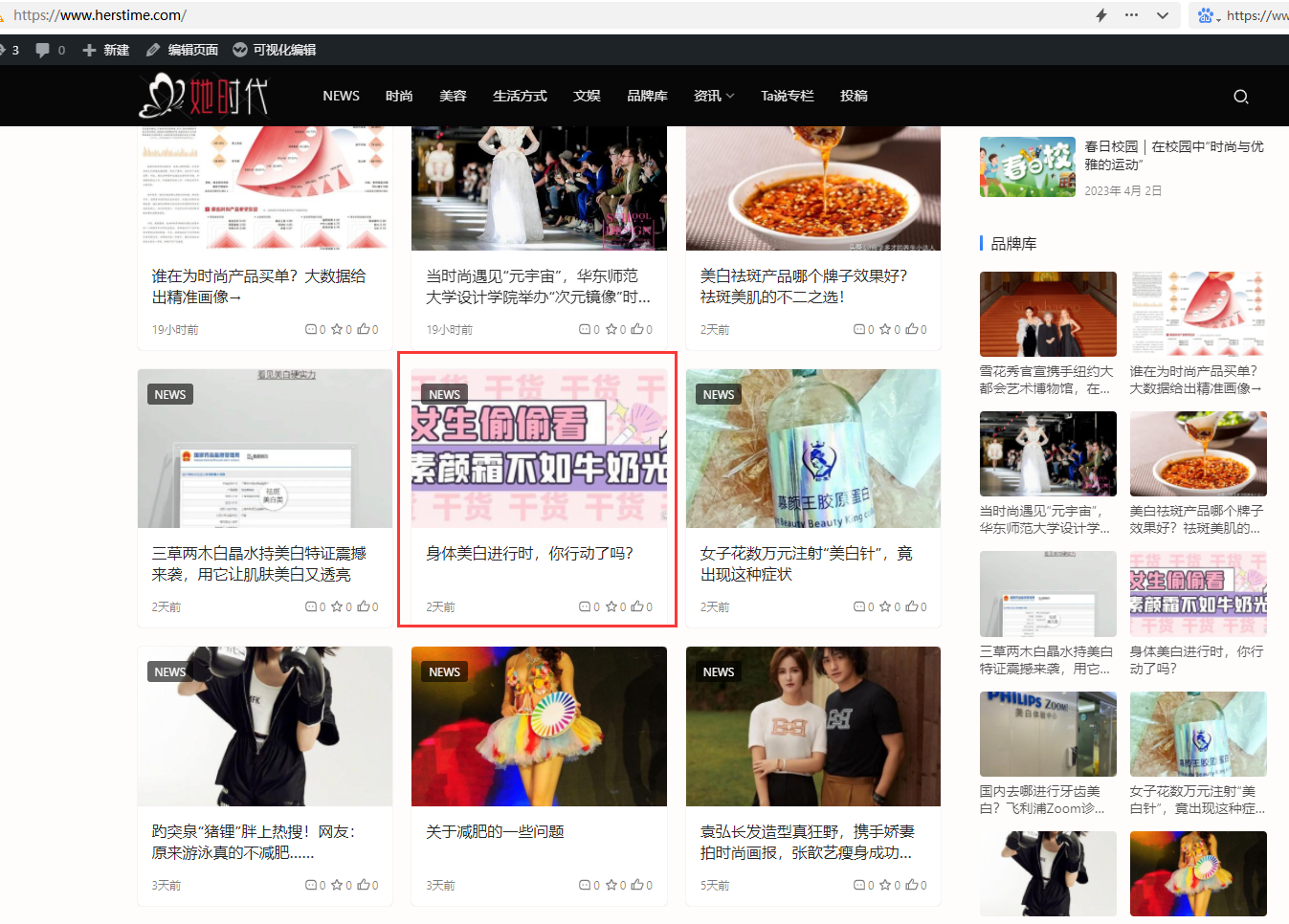Expand the 资讯 dropdown menu
The width and height of the screenshot is (1289, 924).
coord(714,96)
